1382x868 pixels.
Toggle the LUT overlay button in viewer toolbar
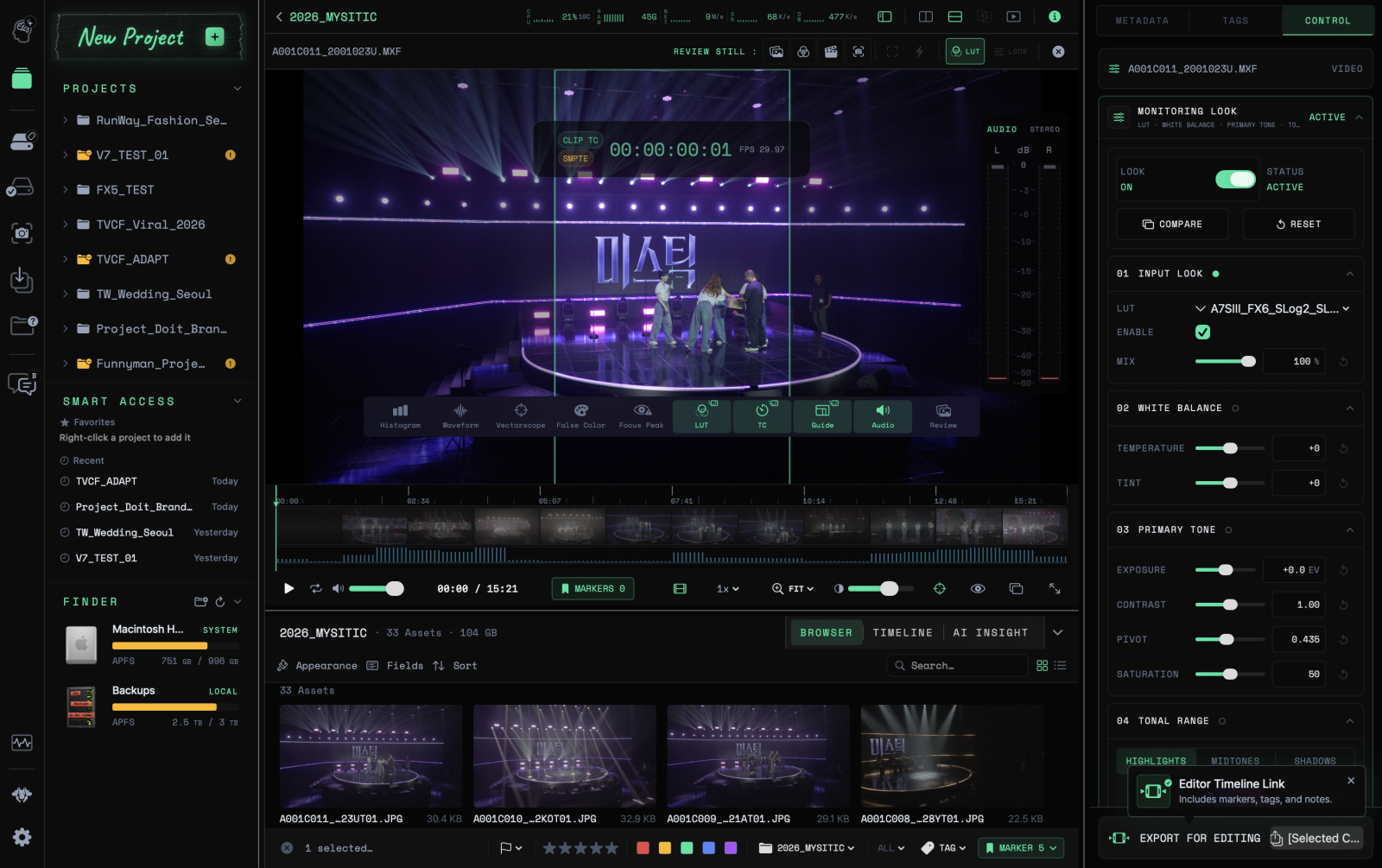(x=701, y=415)
